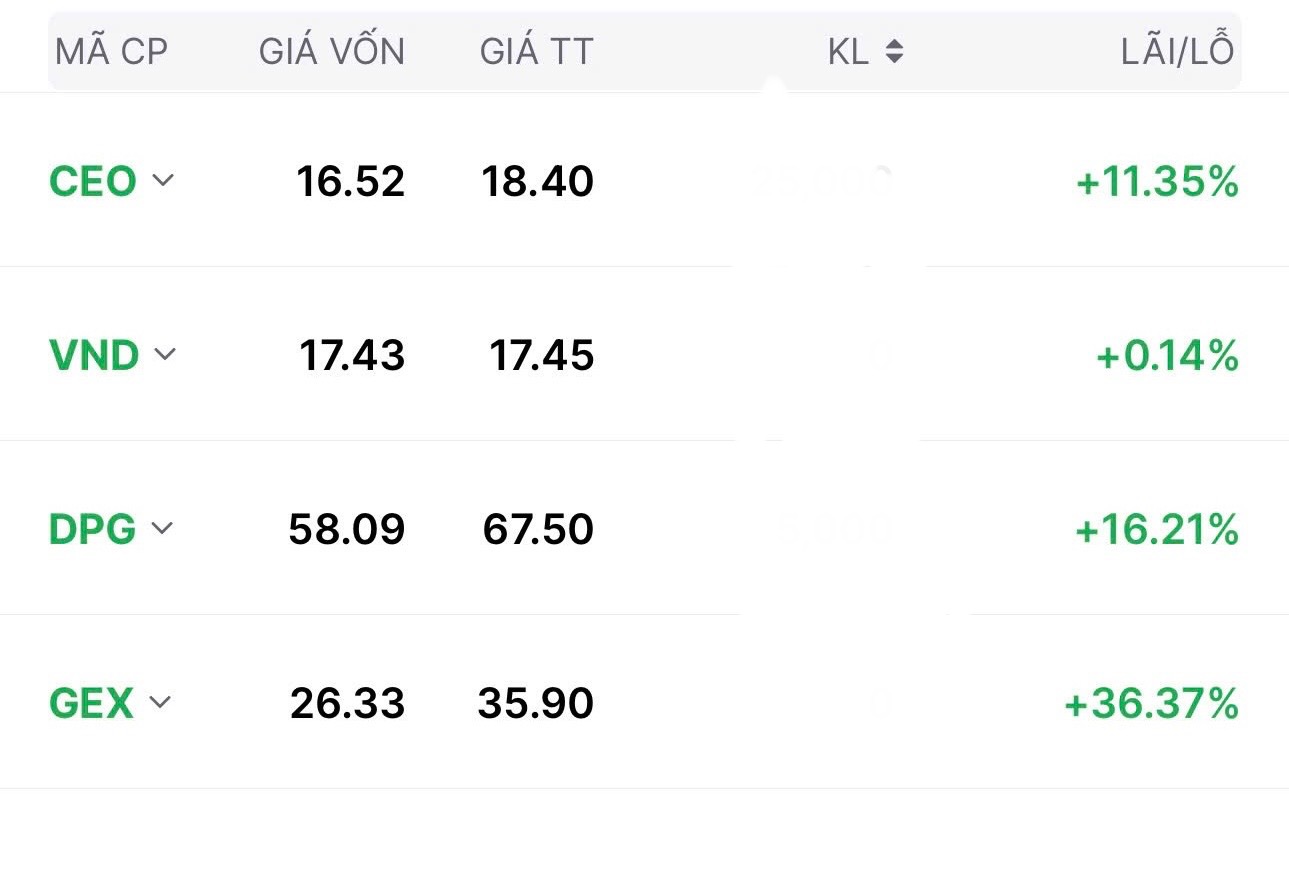Select CEO profit value +11.35%
Screen dimensions: 1289x895
(1157, 183)
